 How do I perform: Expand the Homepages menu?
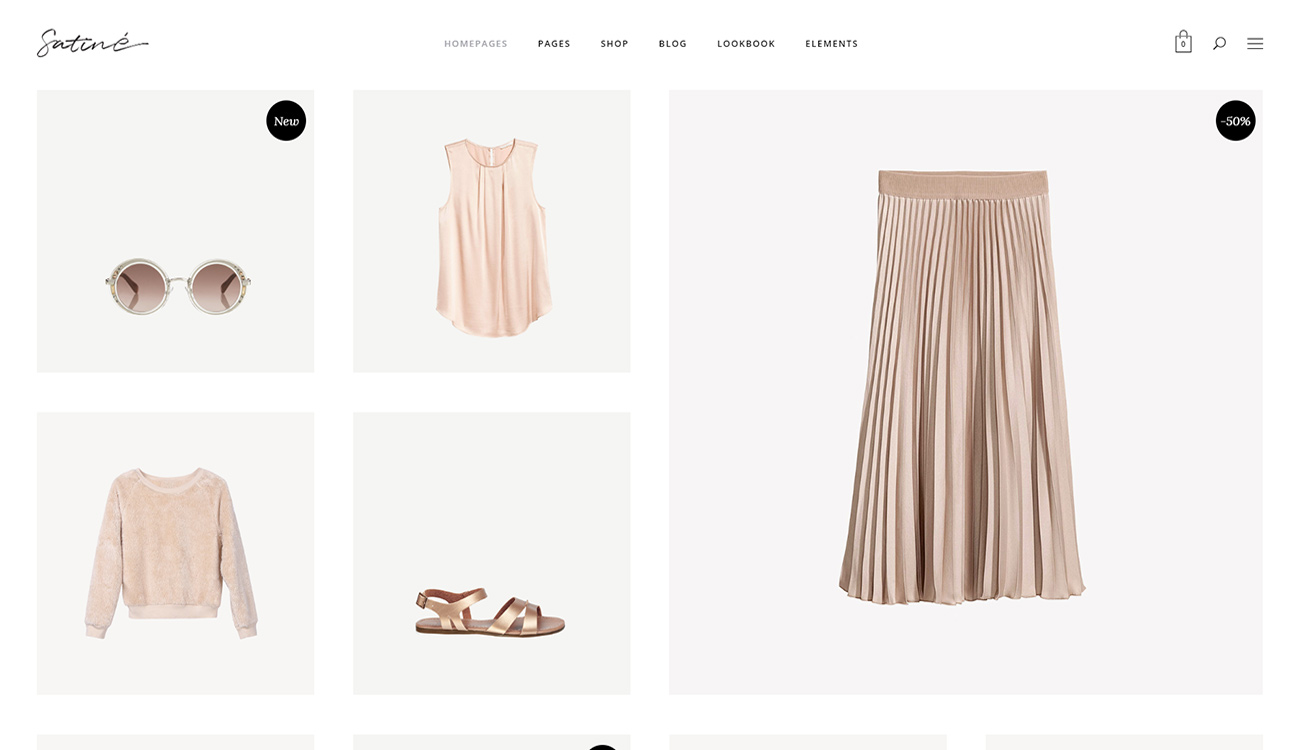(476, 44)
